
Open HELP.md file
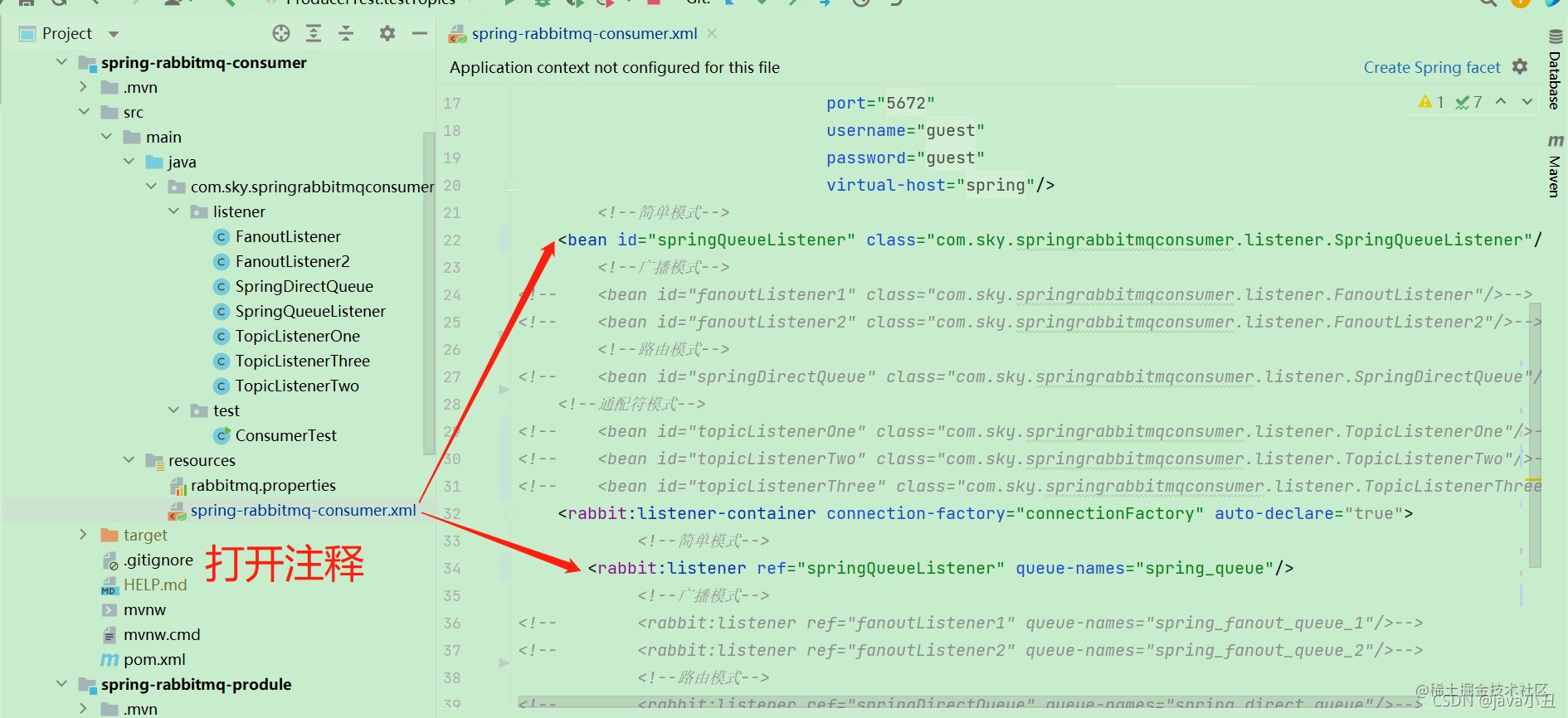click(x=155, y=585)
